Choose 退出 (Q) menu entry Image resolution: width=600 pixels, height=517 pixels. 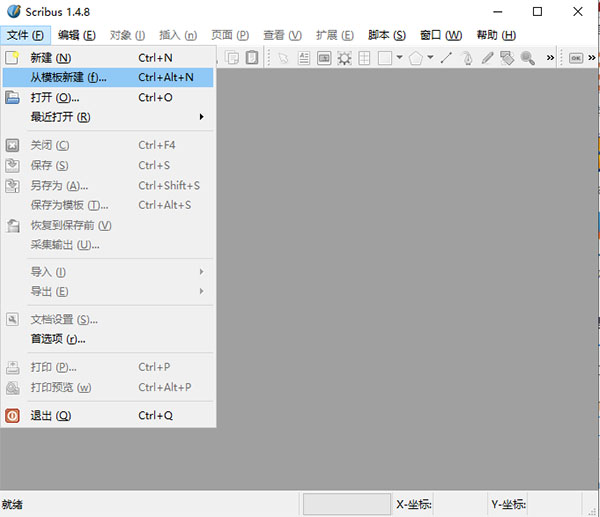tap(108, 416)
